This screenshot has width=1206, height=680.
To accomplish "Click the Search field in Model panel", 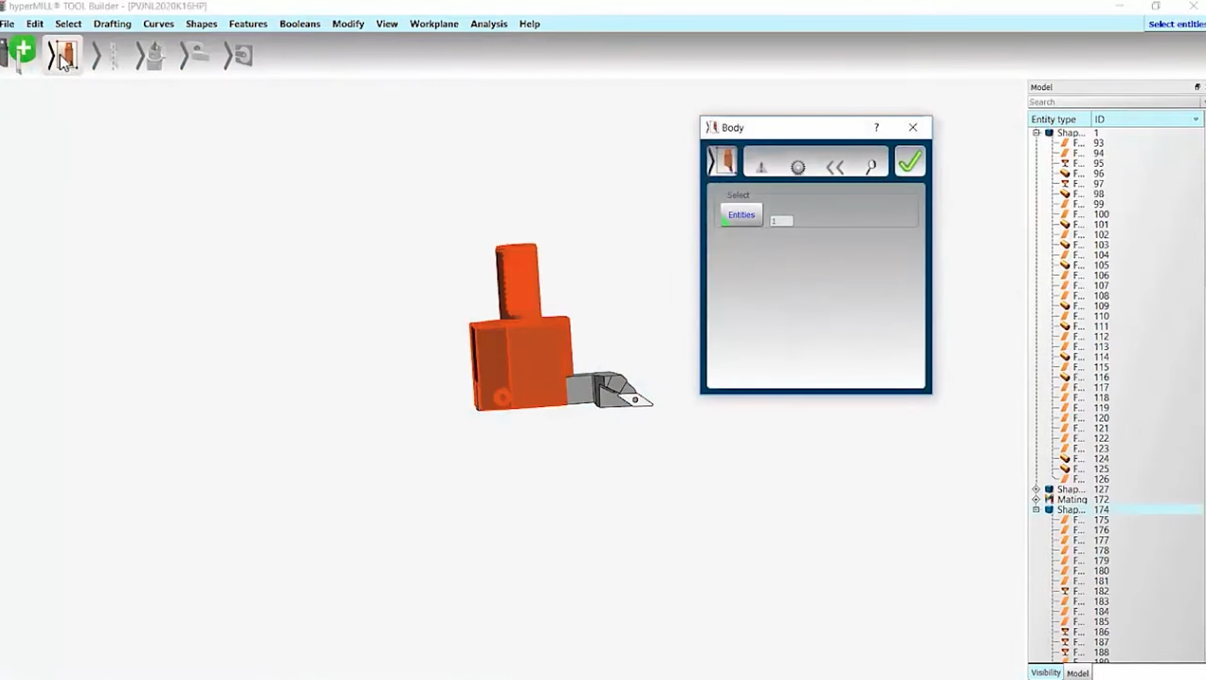I will [x=1112, y=102].
